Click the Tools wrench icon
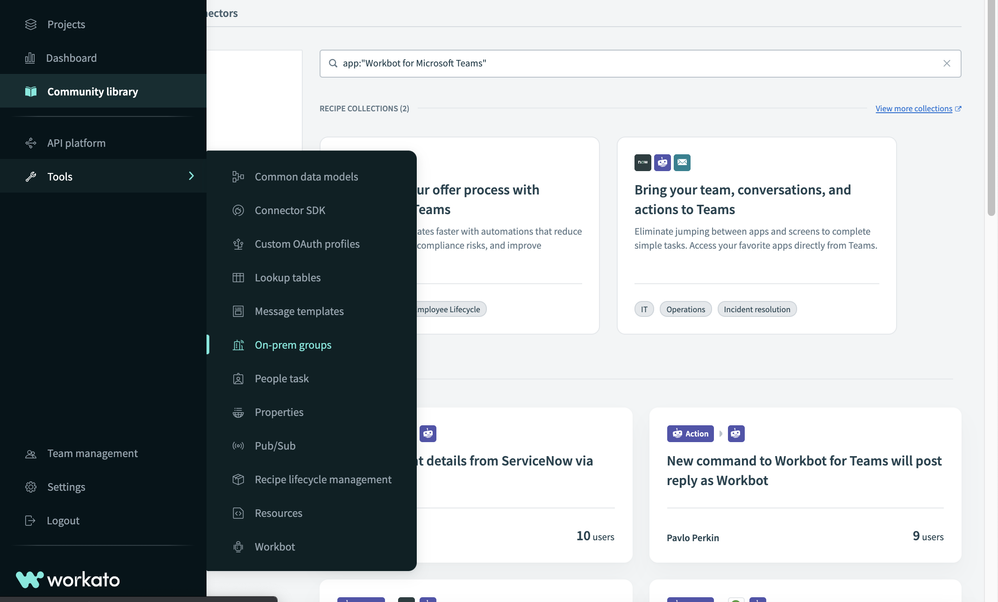The image size is (998, 602). [x=31, y=177]
